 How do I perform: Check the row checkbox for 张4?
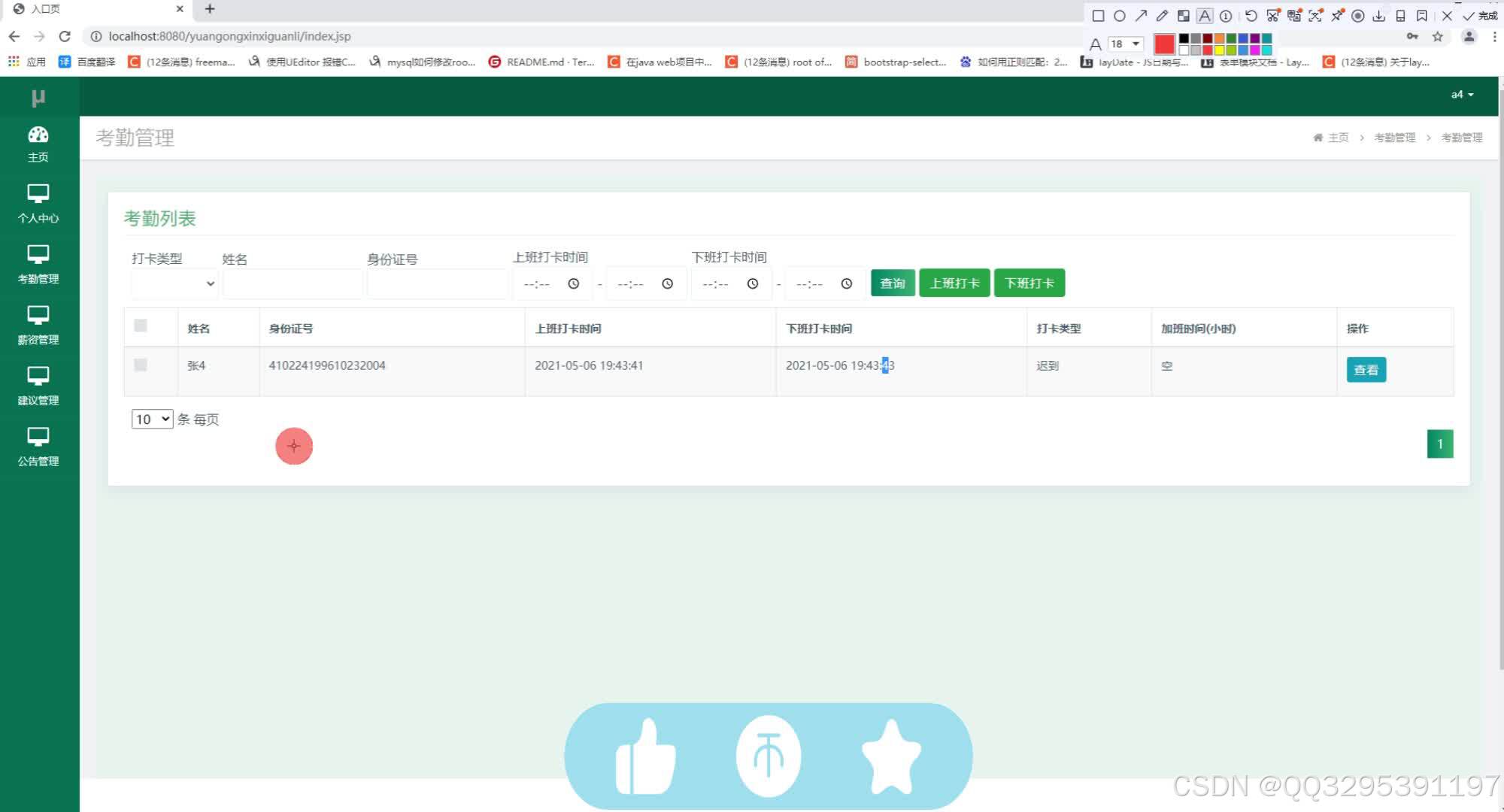141,365
